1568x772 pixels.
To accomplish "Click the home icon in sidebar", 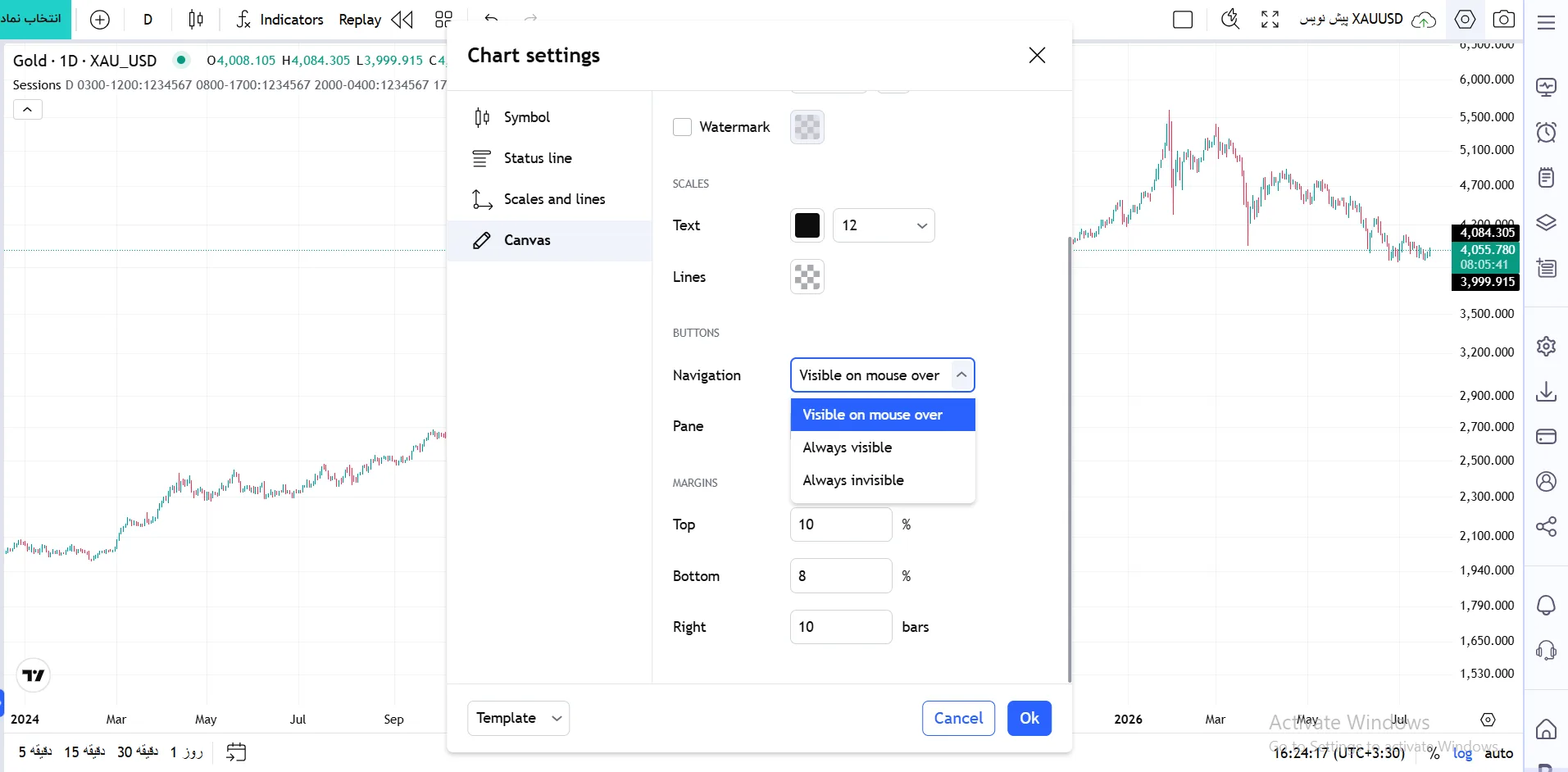I will pos(1546,729).
